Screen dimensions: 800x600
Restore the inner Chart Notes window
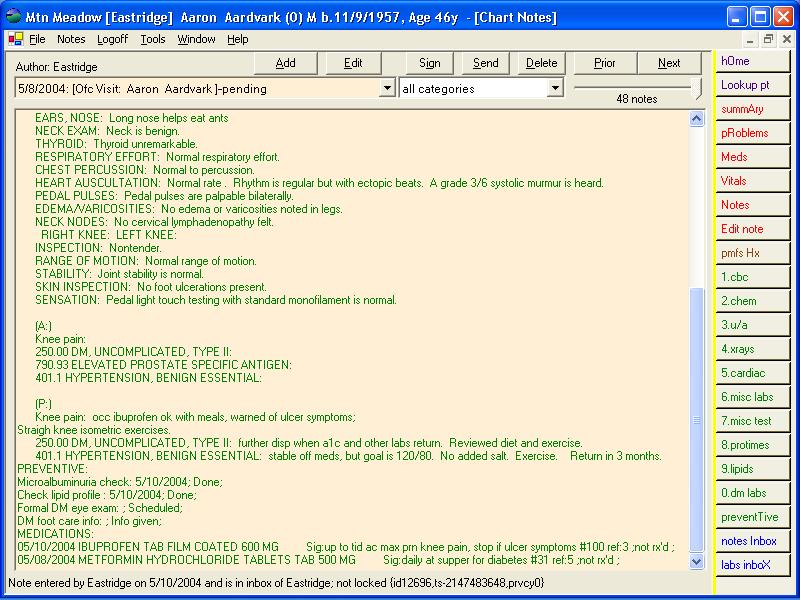click(x=768, y=39)
